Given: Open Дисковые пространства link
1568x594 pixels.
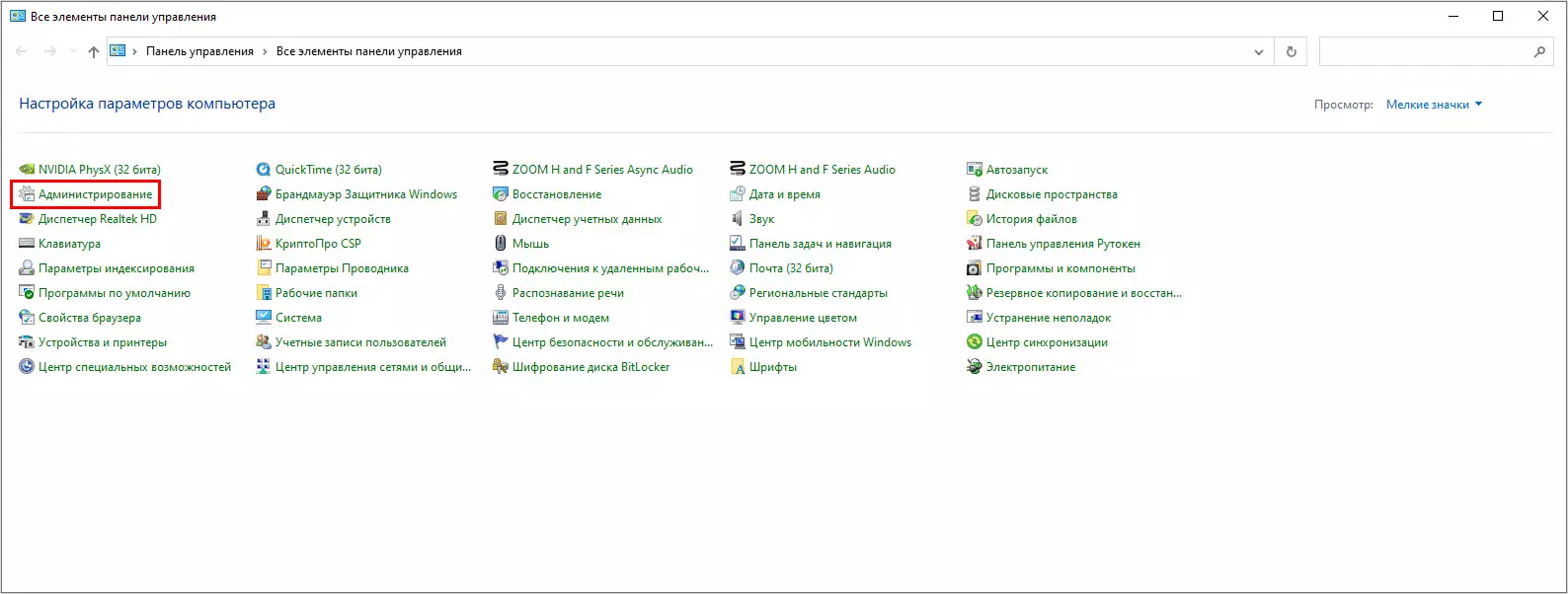Looking at the screenshot, I should tap(1052, 194).
